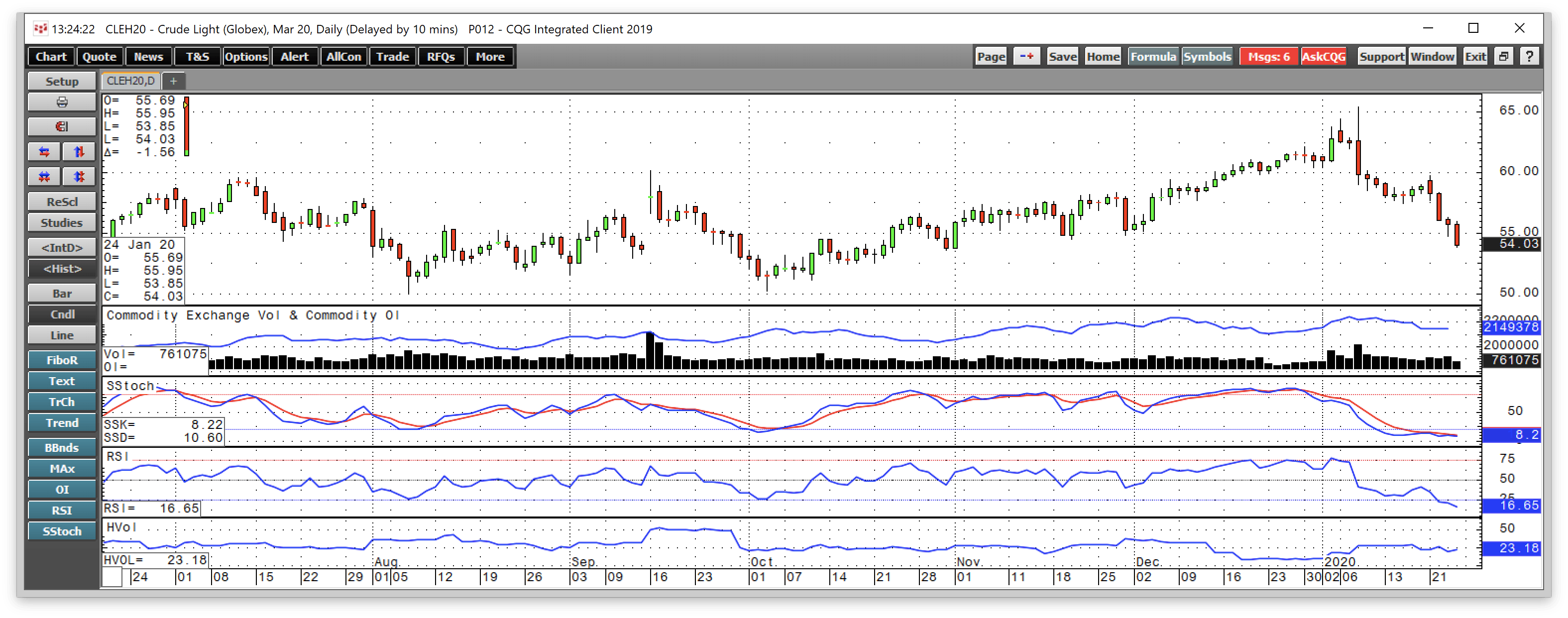Image resolution: width=1568 pixels, height=618 pixels.
Task: Open the Chart menu
Action: point(51,57)
